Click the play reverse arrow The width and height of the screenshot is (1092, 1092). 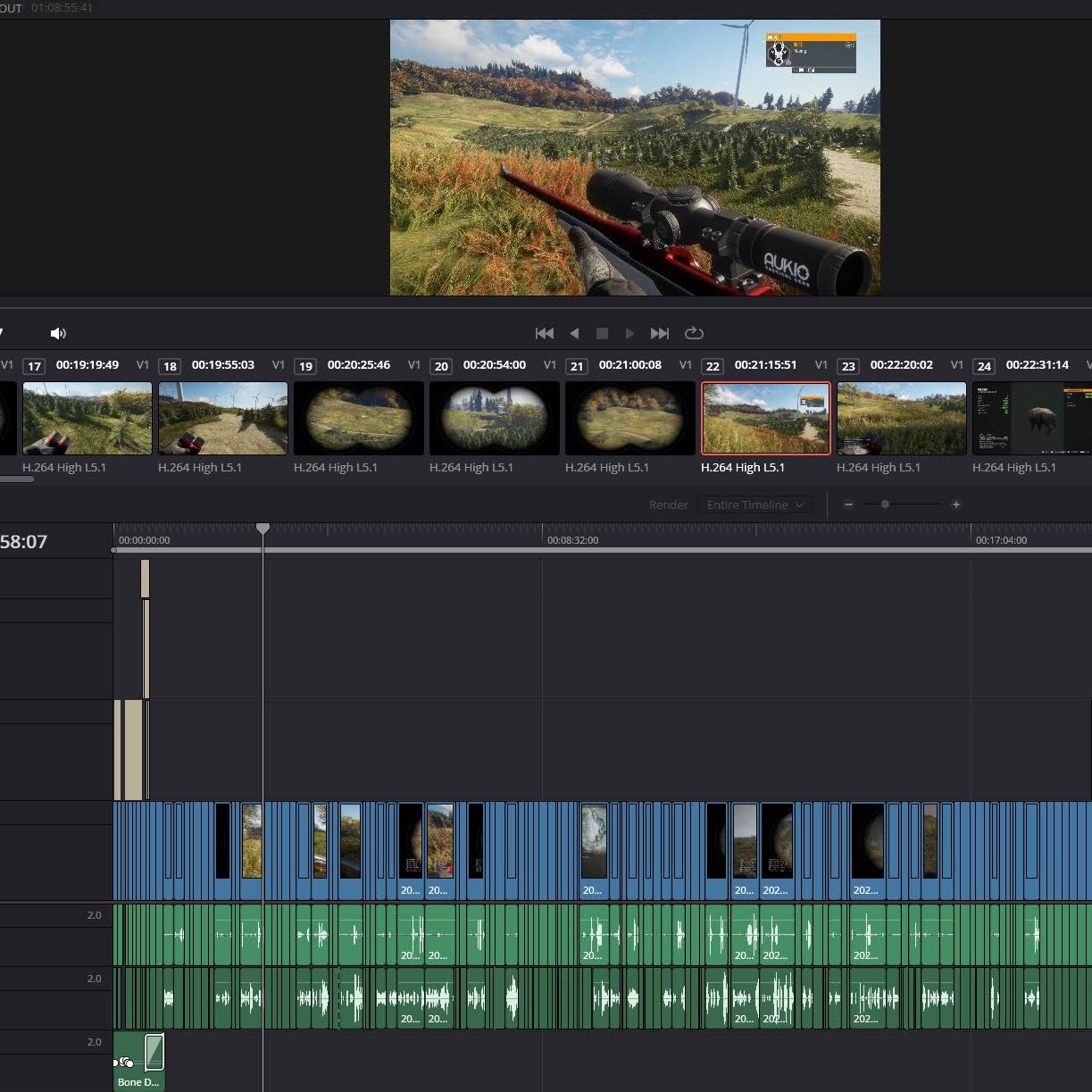[x=574, y=333]
